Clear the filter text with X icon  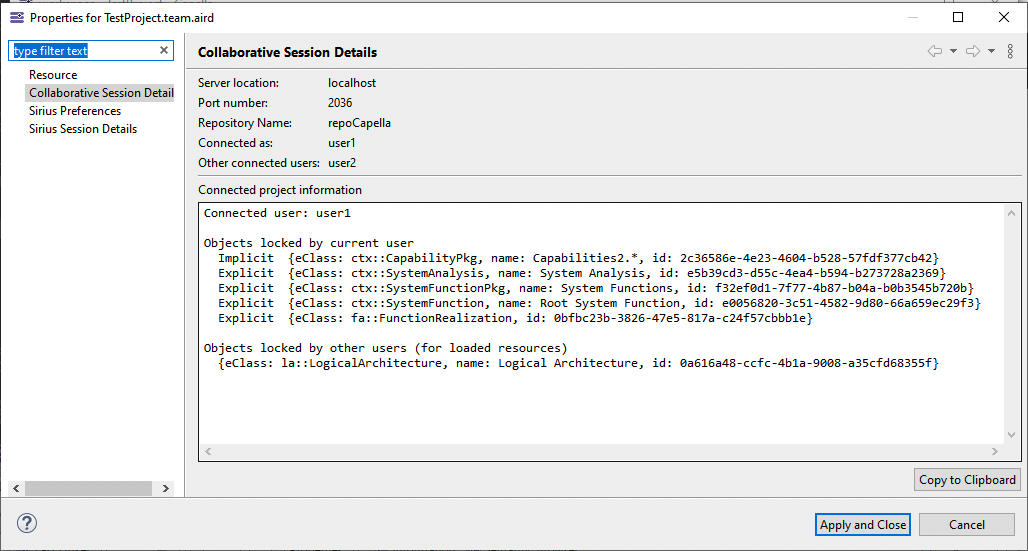pos(164,50)
